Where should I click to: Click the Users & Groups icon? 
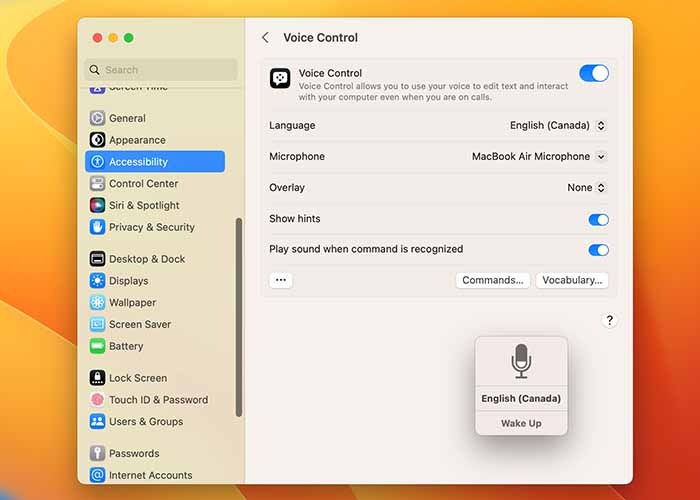(97, 421)
